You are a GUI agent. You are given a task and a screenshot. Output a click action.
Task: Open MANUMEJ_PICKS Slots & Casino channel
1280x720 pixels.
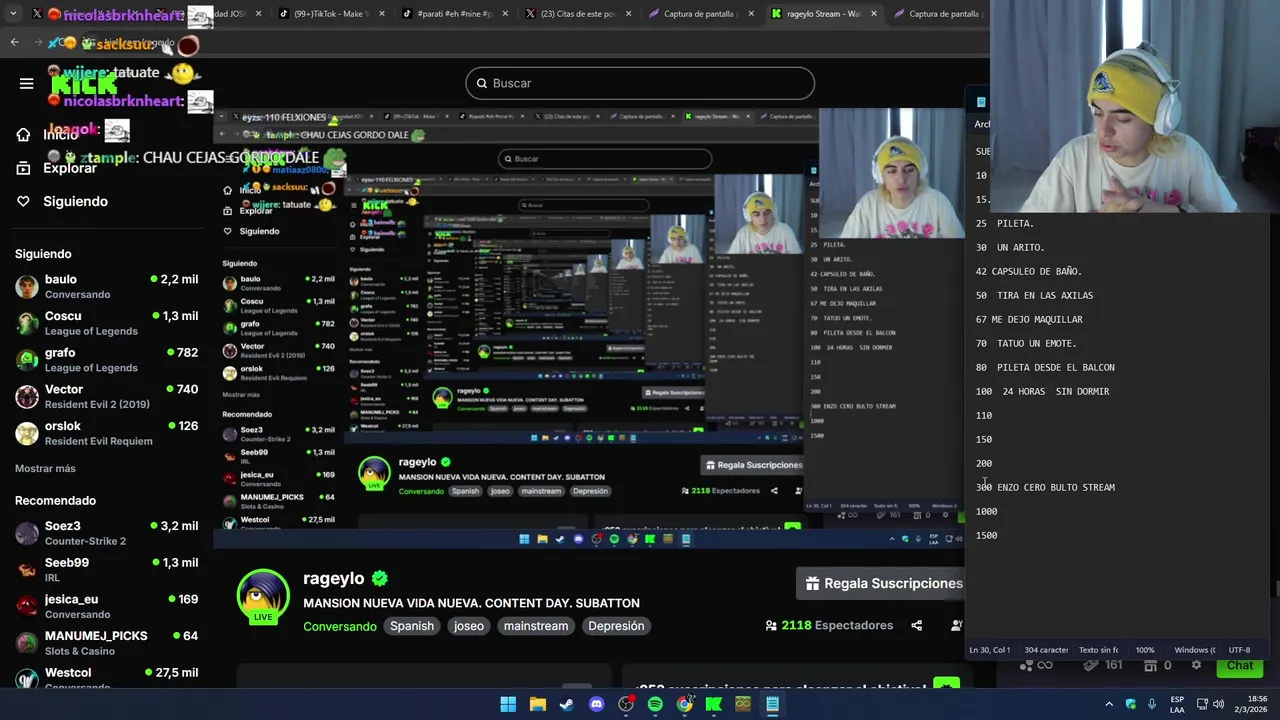106,643
